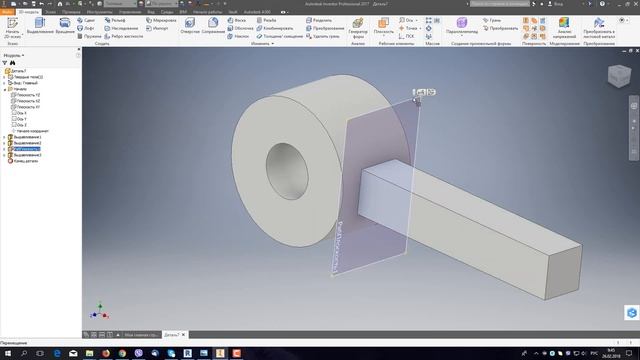This screenshot has height=360, width=640.
Task: Open Chrome from the taskbar
Action: click(122, 353)
